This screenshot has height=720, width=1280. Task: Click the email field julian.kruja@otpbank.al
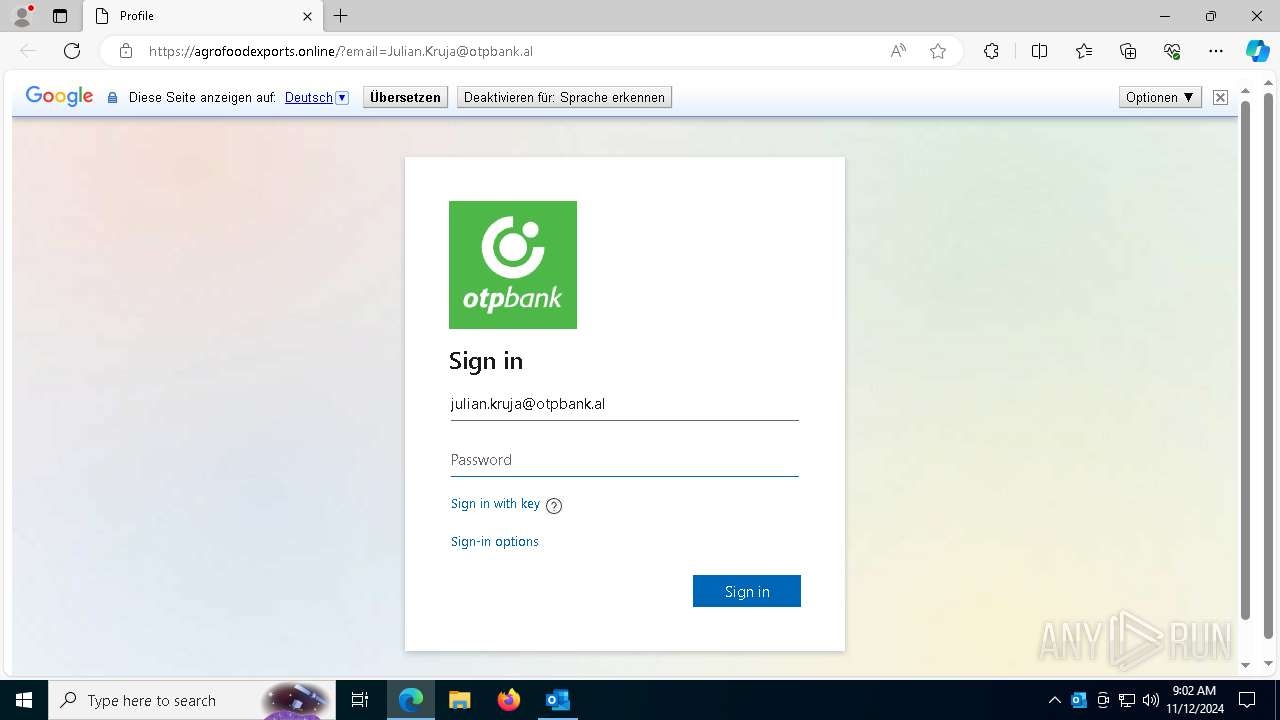click(624, 404)
